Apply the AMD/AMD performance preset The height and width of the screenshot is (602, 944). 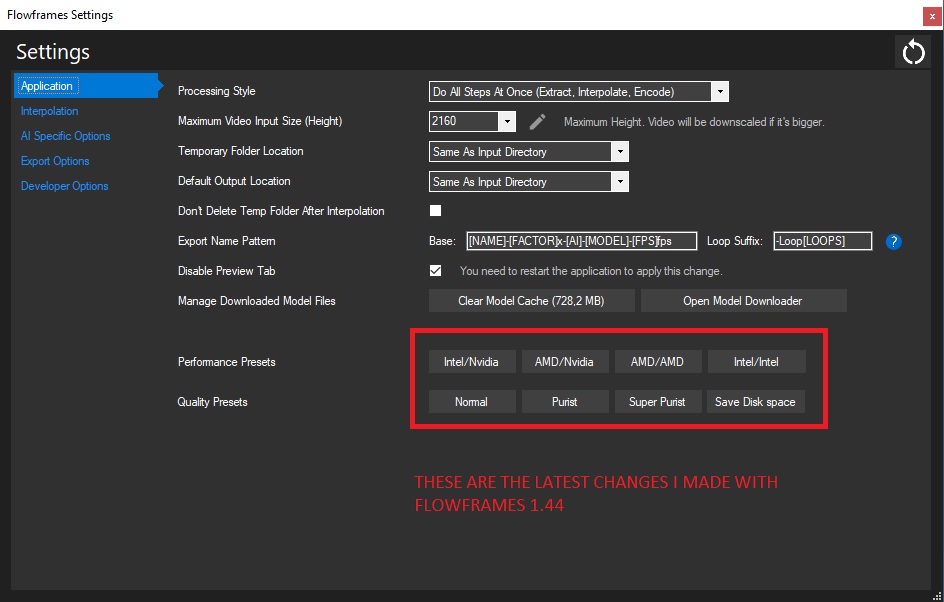click(x=657, y=361)
